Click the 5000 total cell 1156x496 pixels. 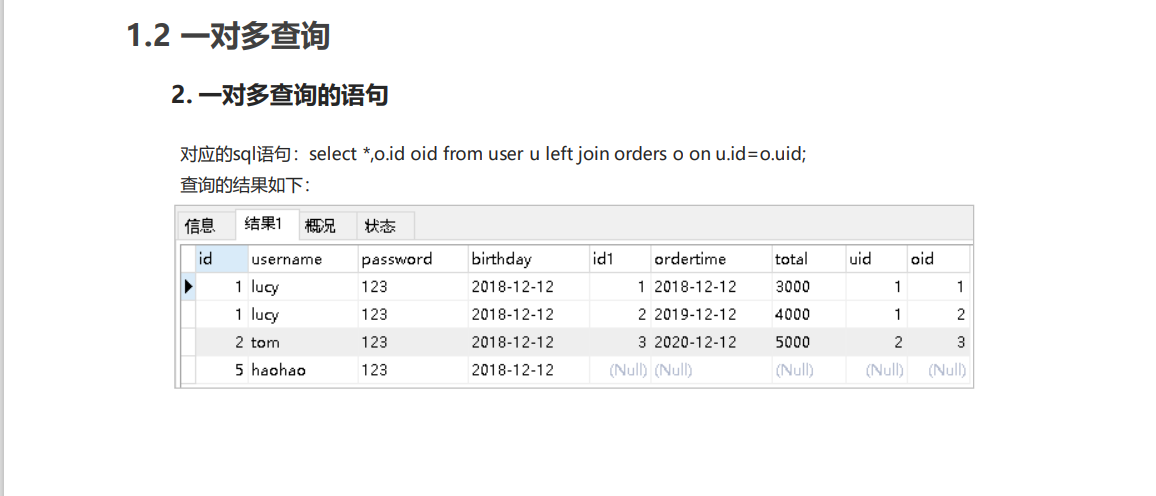(792, 342)
